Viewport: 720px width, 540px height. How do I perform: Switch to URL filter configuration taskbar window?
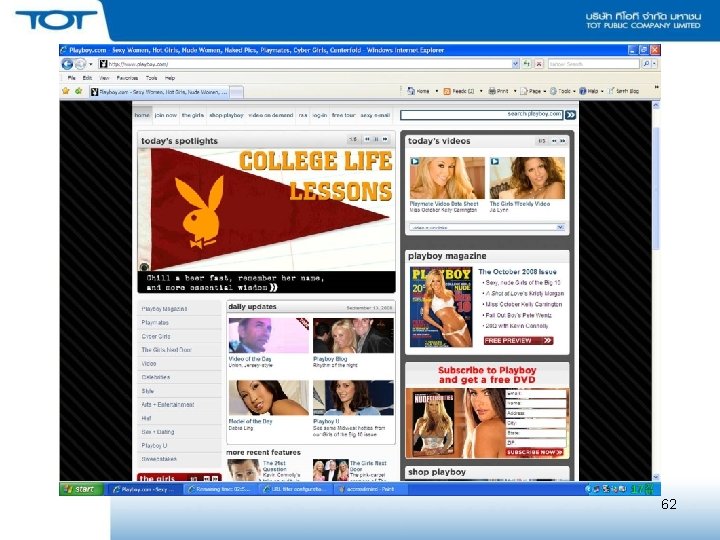[x=296, y=489]
